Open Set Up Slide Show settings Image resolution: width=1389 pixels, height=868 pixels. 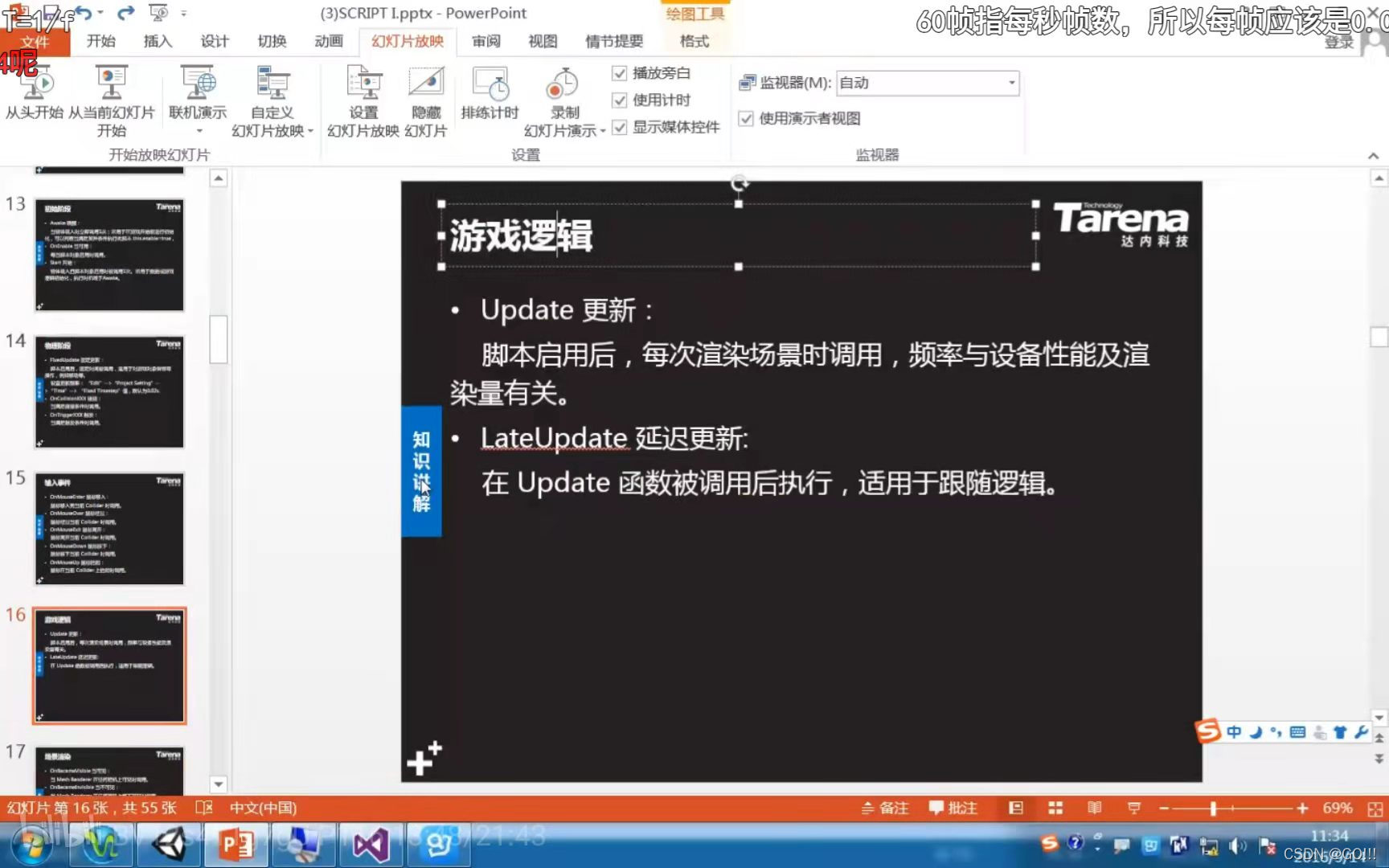(x=363, y=96)
